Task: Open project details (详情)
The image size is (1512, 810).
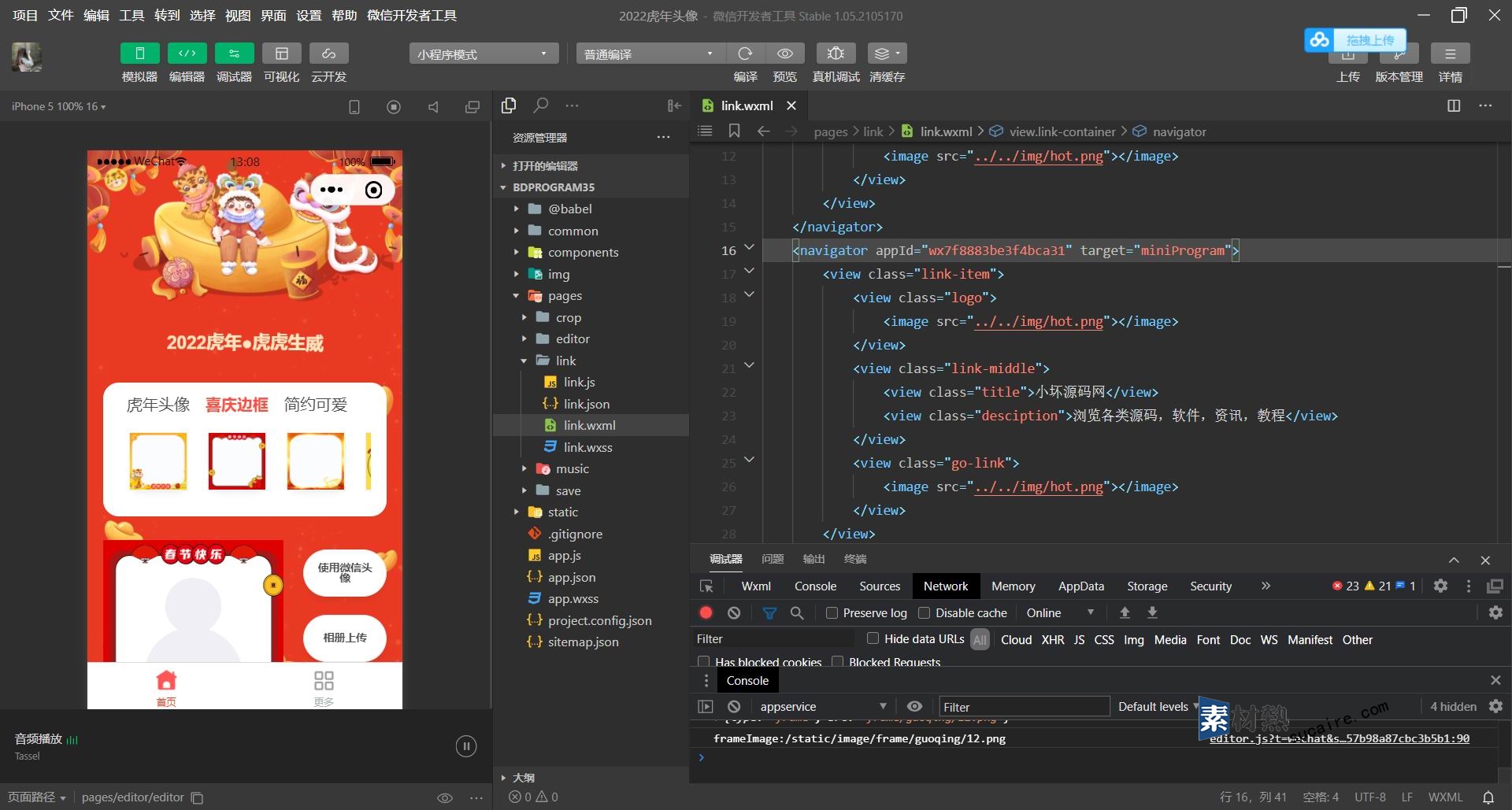Action: click(1450, 54)
